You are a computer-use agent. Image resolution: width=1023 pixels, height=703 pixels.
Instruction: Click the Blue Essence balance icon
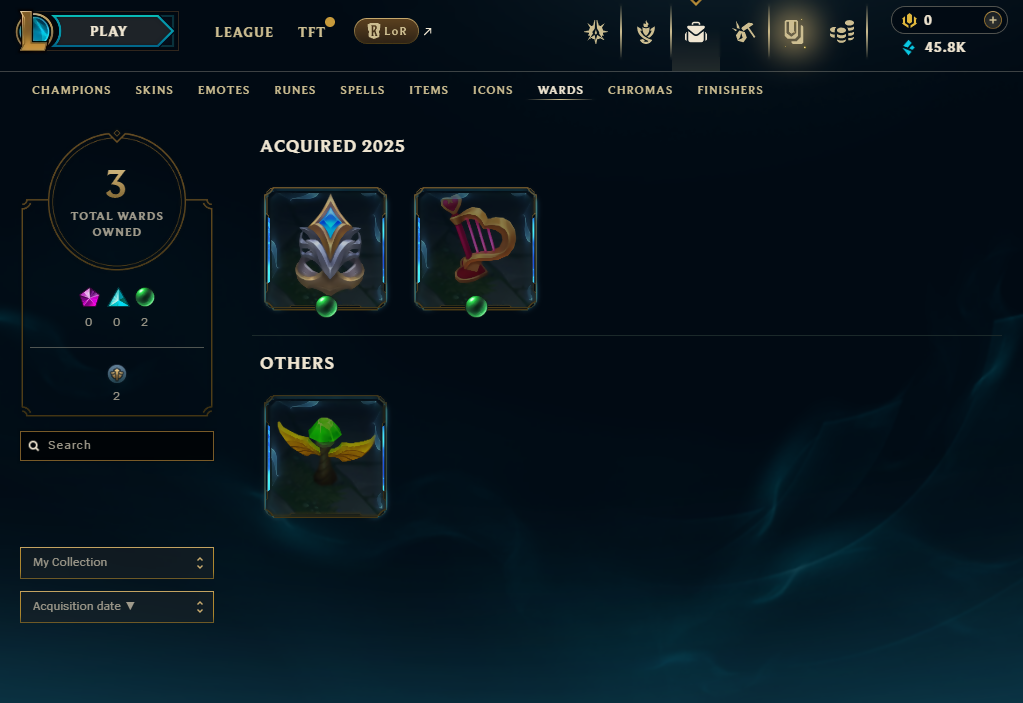click(x=908, y=47)
